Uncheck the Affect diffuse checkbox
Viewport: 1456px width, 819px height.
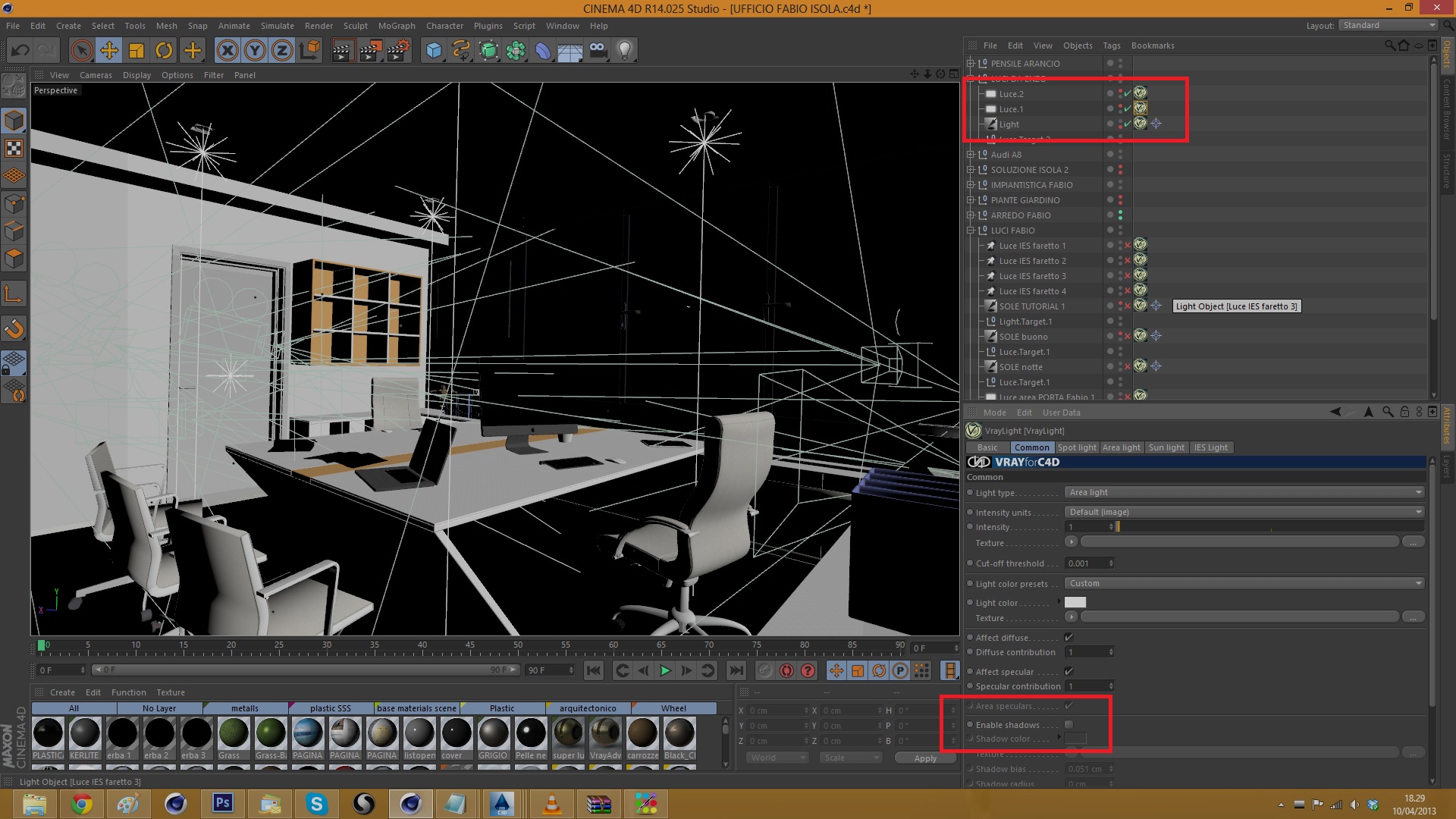click(x=1068, y=638)
